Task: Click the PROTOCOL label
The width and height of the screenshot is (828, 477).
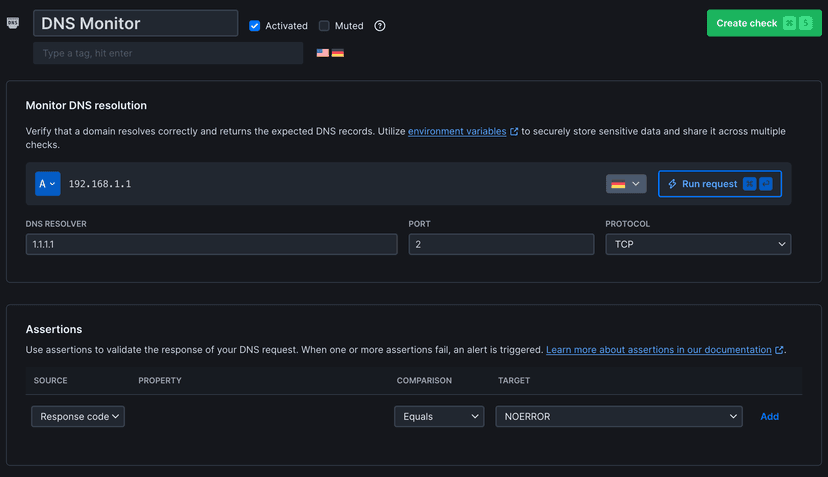Action: [x=627, y=224]
